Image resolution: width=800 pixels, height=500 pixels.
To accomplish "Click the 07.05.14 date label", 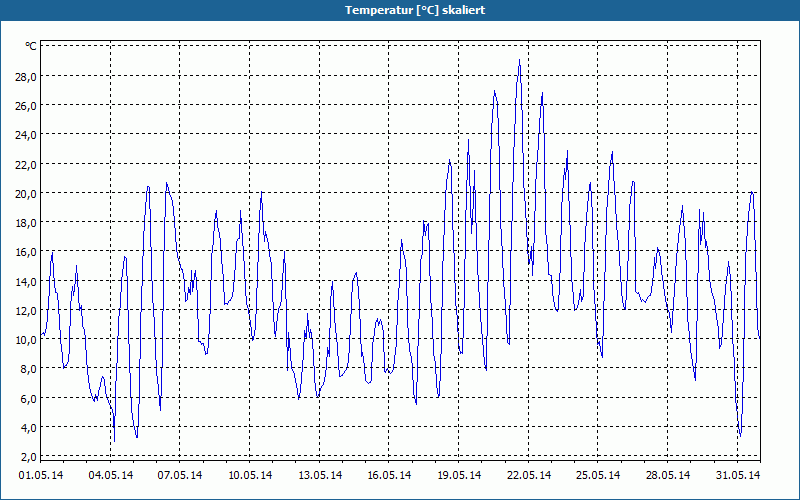I will (x=180, y=475).
